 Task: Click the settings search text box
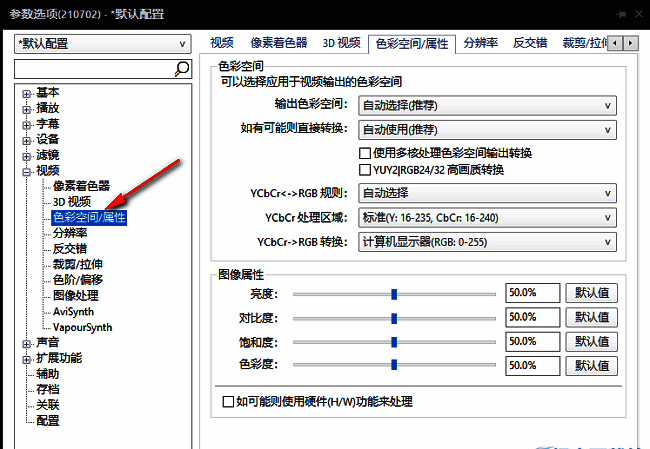click(x=94, y=69)
